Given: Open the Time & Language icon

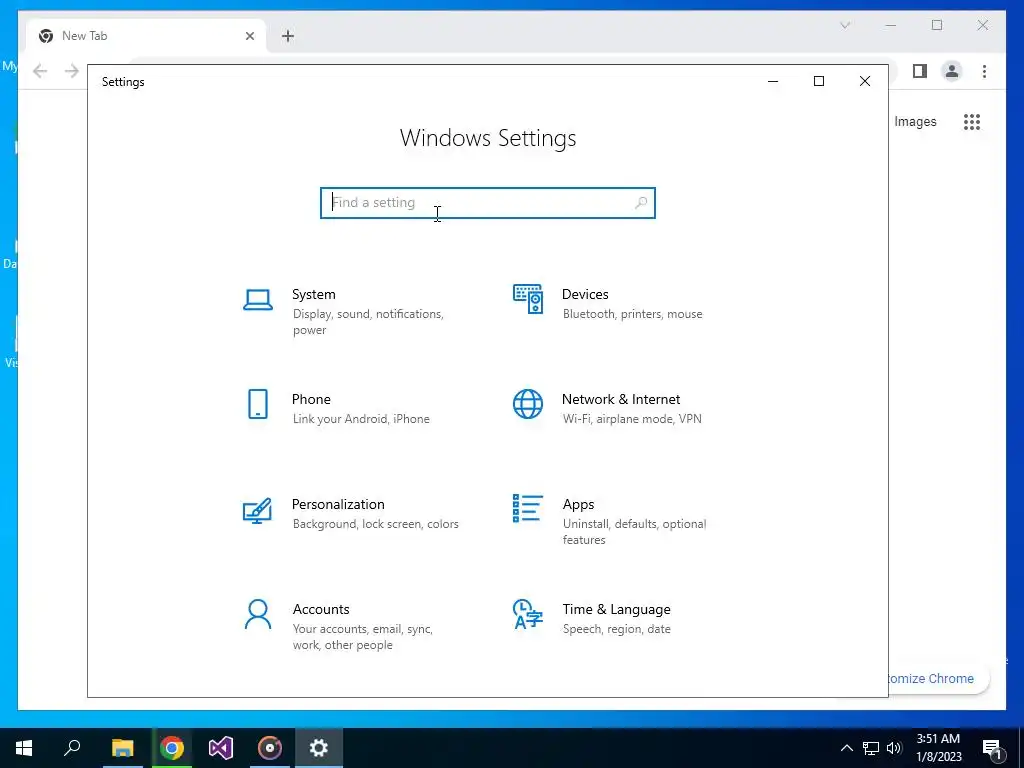Looking at the screenshot, I should pos(528,614).
